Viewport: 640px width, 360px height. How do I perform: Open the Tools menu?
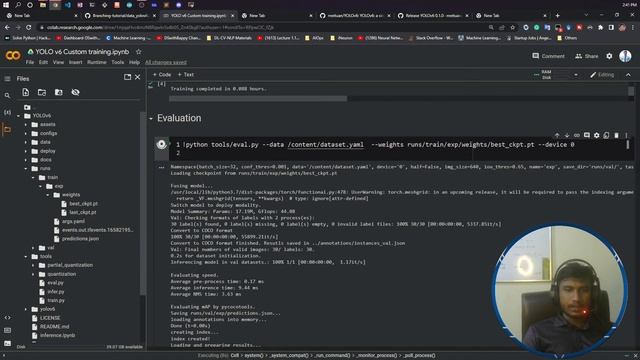point(118,62)
